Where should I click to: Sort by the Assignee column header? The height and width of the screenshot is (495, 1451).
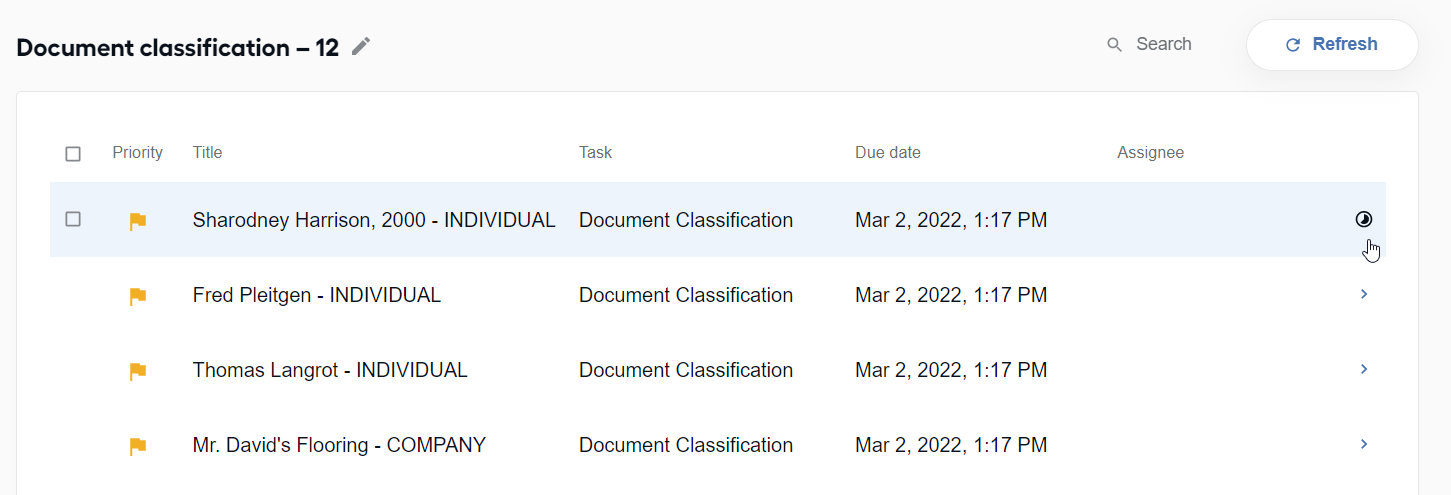(x=1150, y=152)
